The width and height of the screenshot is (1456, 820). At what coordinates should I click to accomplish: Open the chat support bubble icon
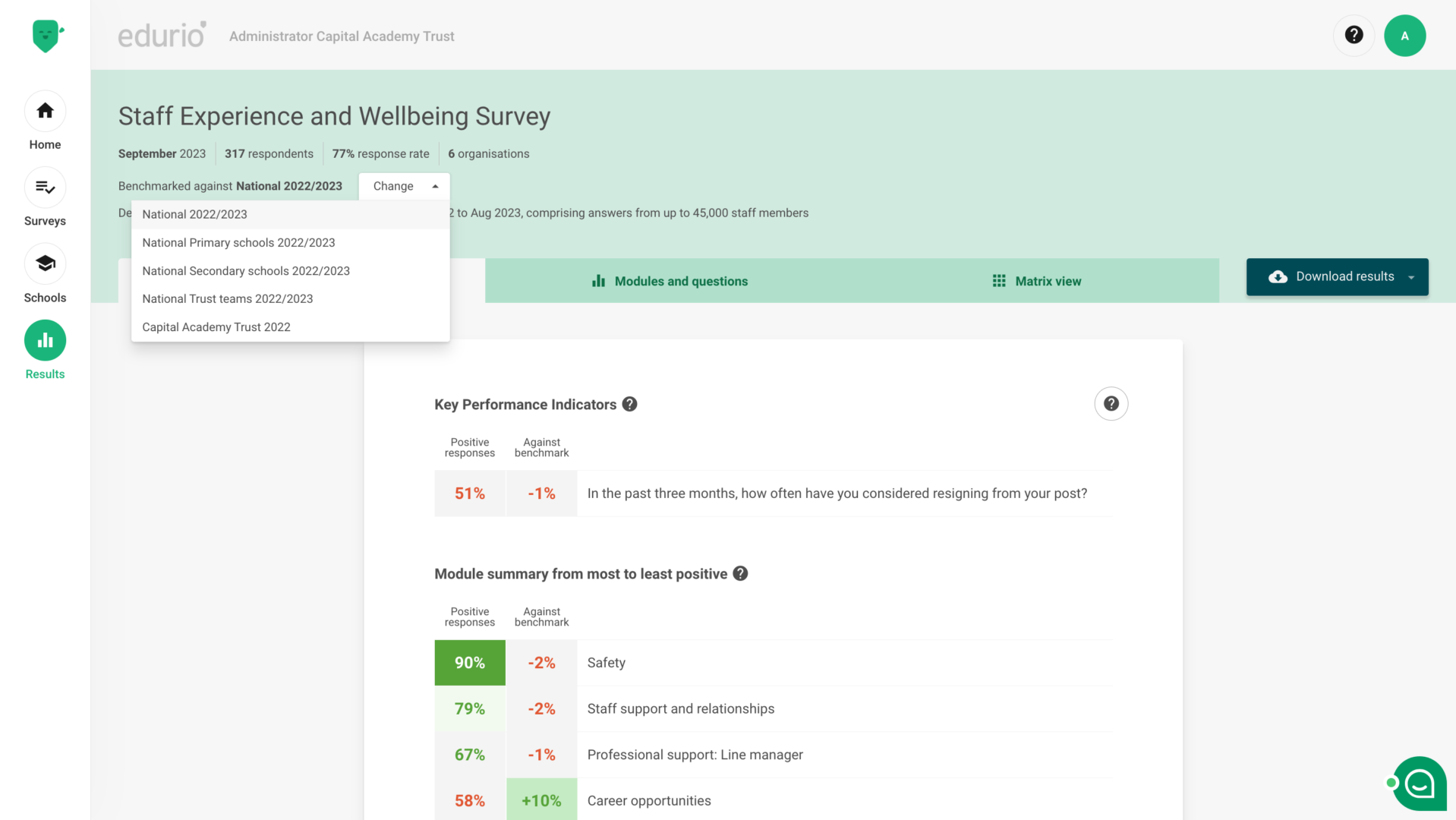tap(1419, 783)
